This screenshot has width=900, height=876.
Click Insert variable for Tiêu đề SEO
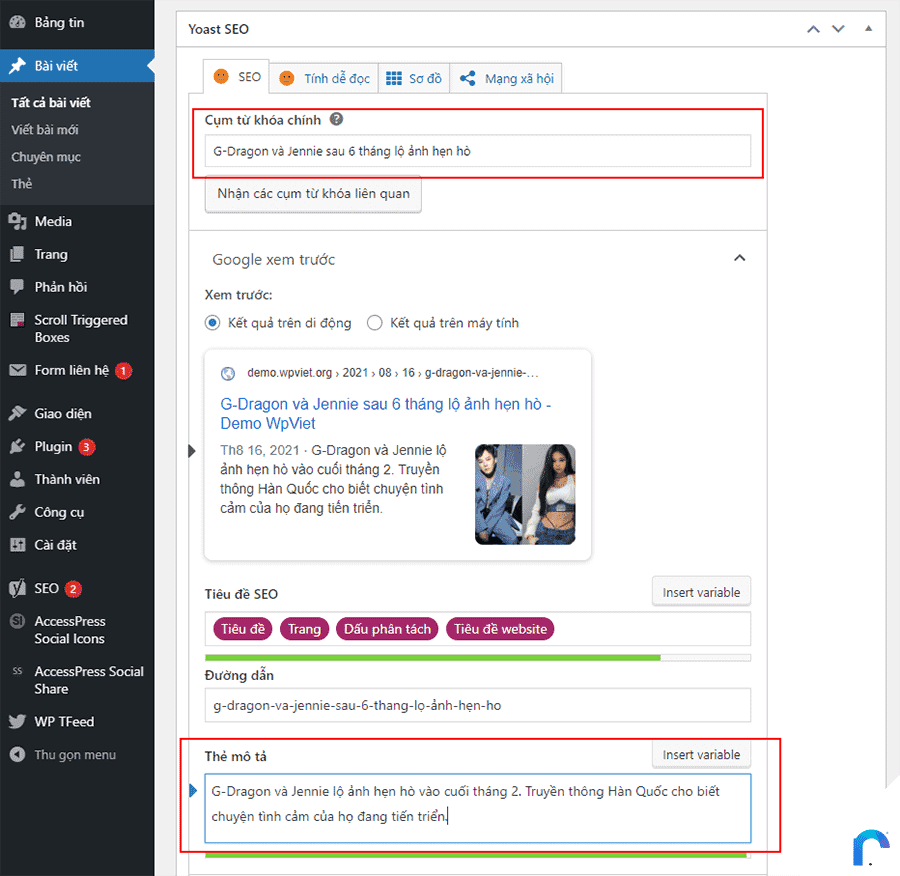[701, 592]
